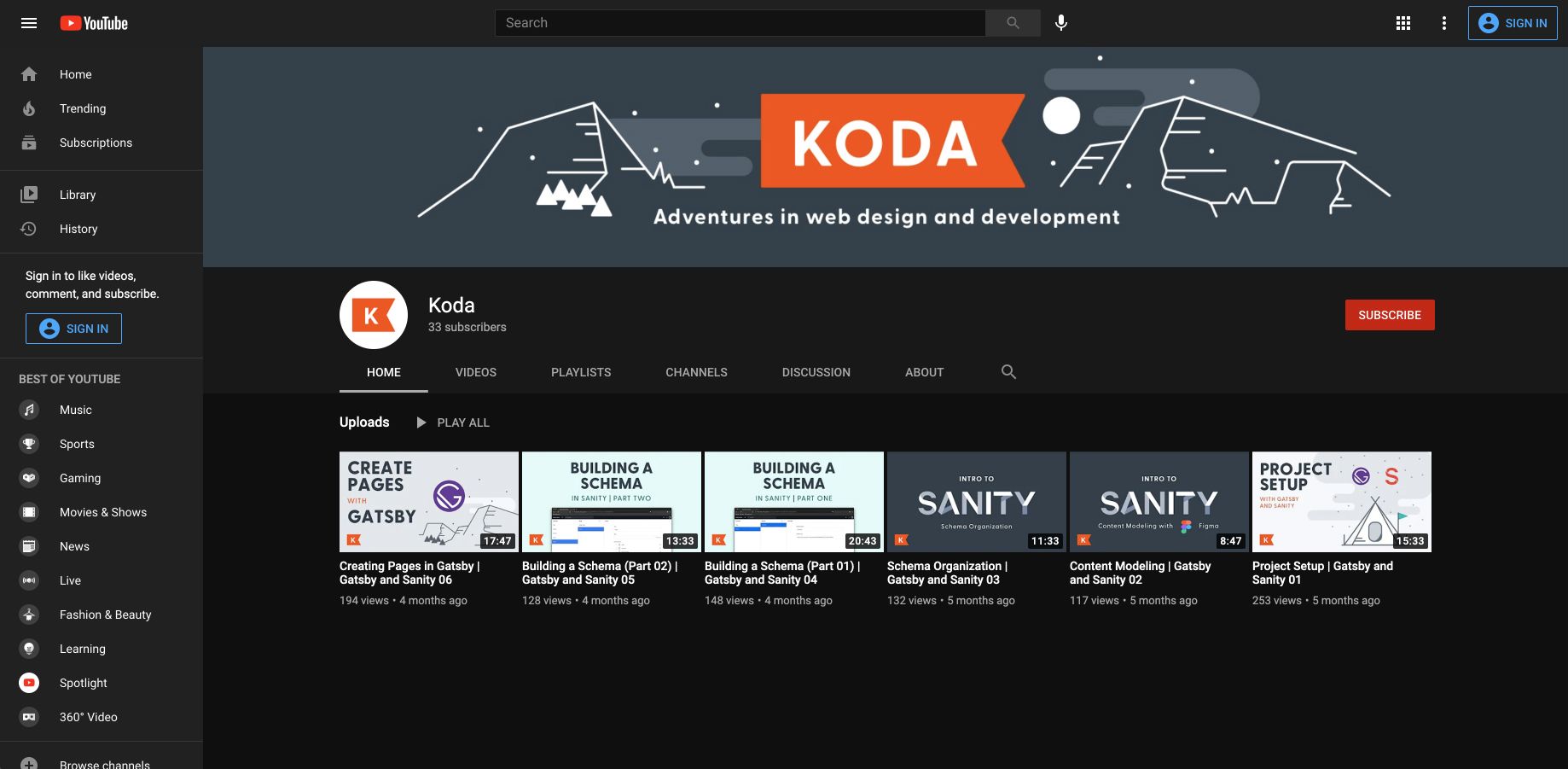Viewport: 1568px width, 769px height.
Task: Open Project Setup video title
Action: [x=1322, y=573]
